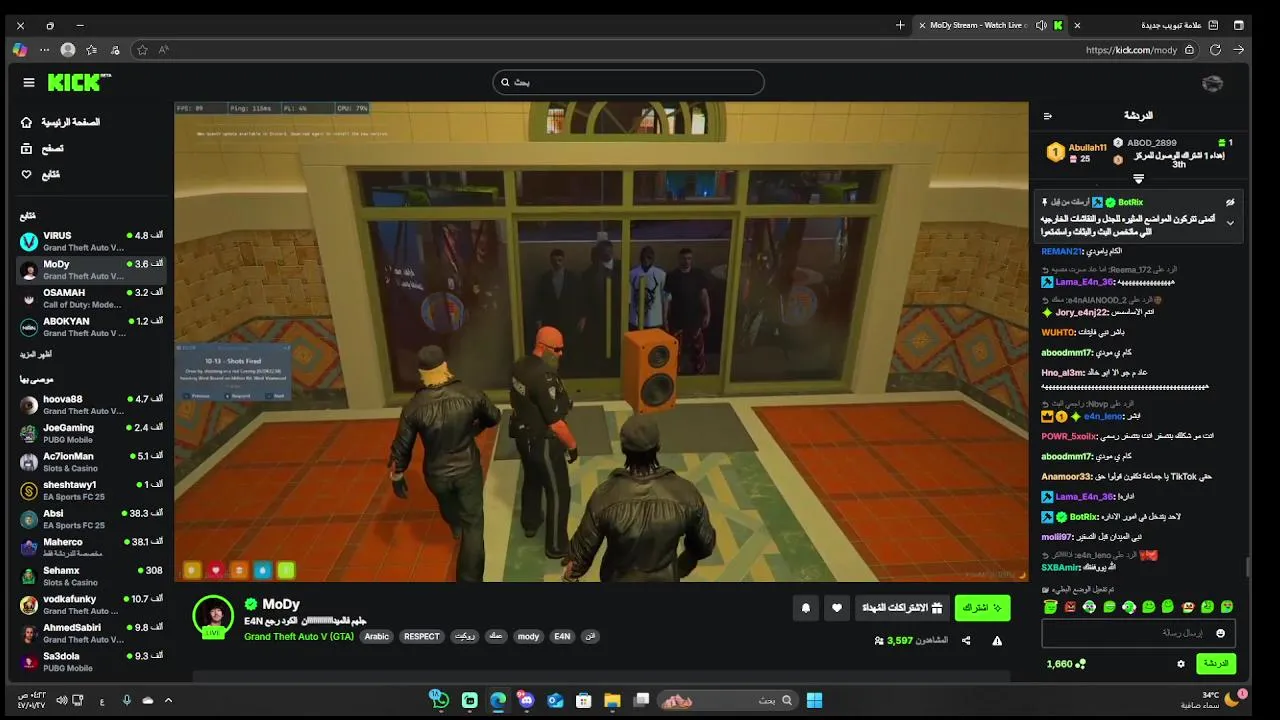Viewport: 1280px width, 720px height.
Task: Click inside the Kick search box
Action: point(628,82)
